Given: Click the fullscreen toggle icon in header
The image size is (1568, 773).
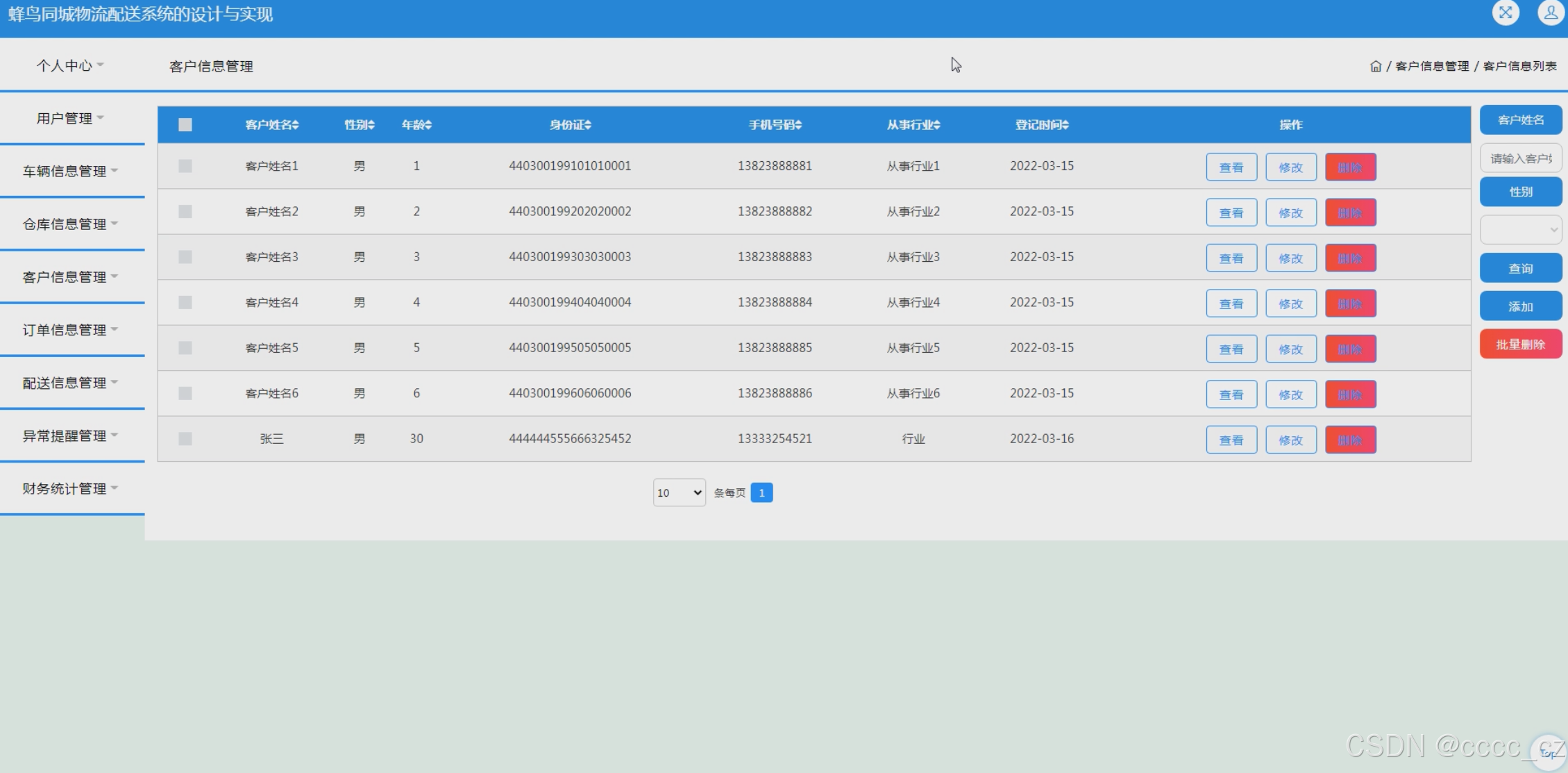Looking at the screenshot, I should tap(1506, 13).
